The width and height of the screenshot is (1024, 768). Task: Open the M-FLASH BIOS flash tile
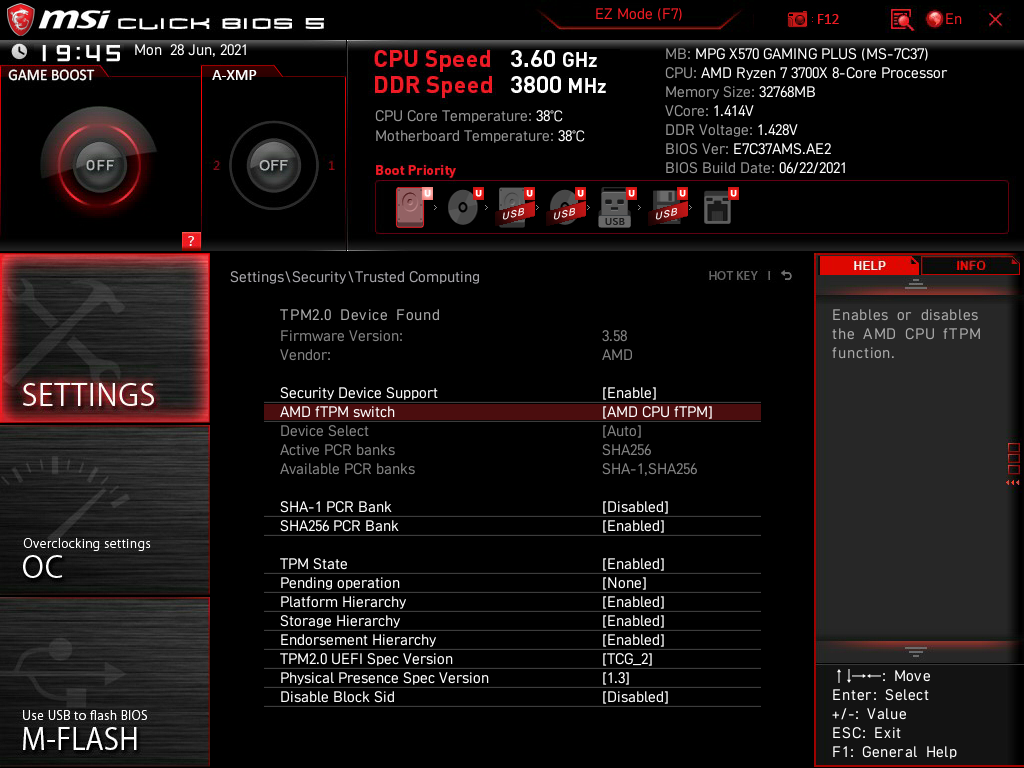click(104, 682)
